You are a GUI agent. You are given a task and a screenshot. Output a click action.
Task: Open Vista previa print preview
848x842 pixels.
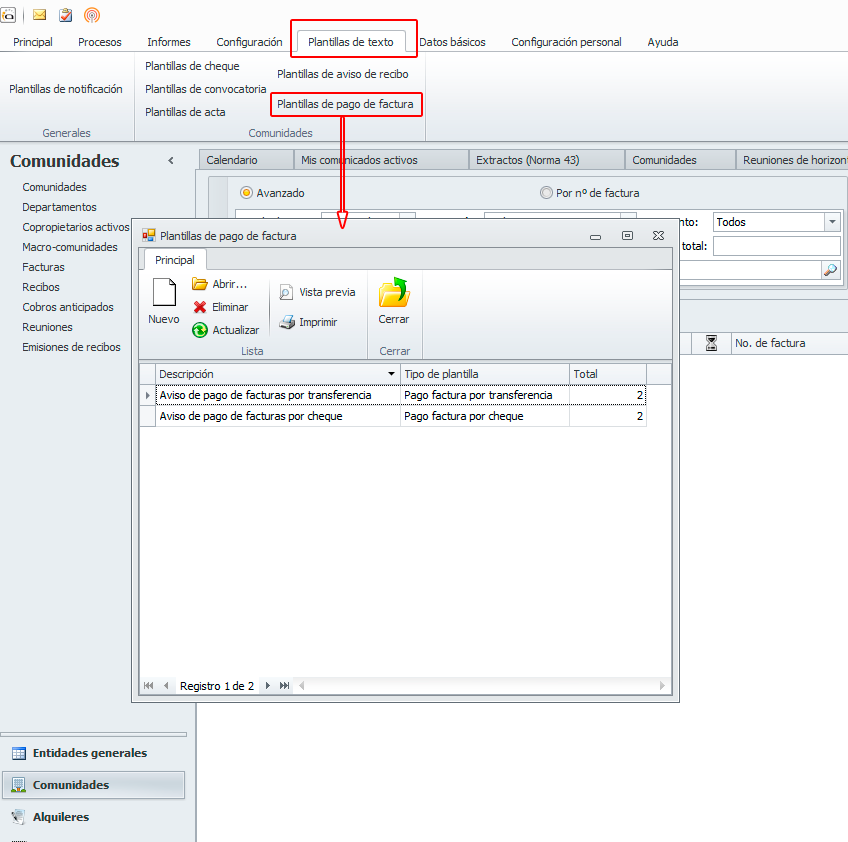[x=317, y=292]
